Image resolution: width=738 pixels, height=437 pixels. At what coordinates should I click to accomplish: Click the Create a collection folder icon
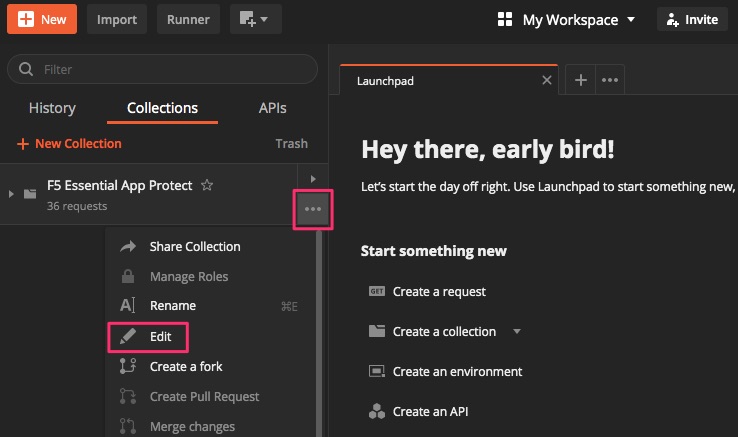point(377,331)
